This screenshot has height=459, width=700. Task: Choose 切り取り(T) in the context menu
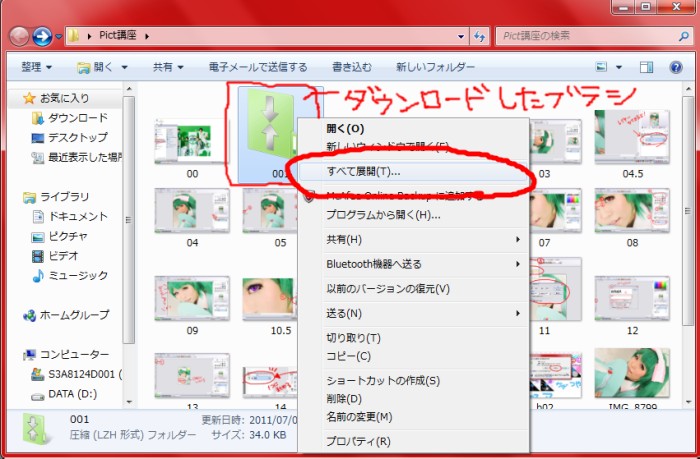click(413, 338)
